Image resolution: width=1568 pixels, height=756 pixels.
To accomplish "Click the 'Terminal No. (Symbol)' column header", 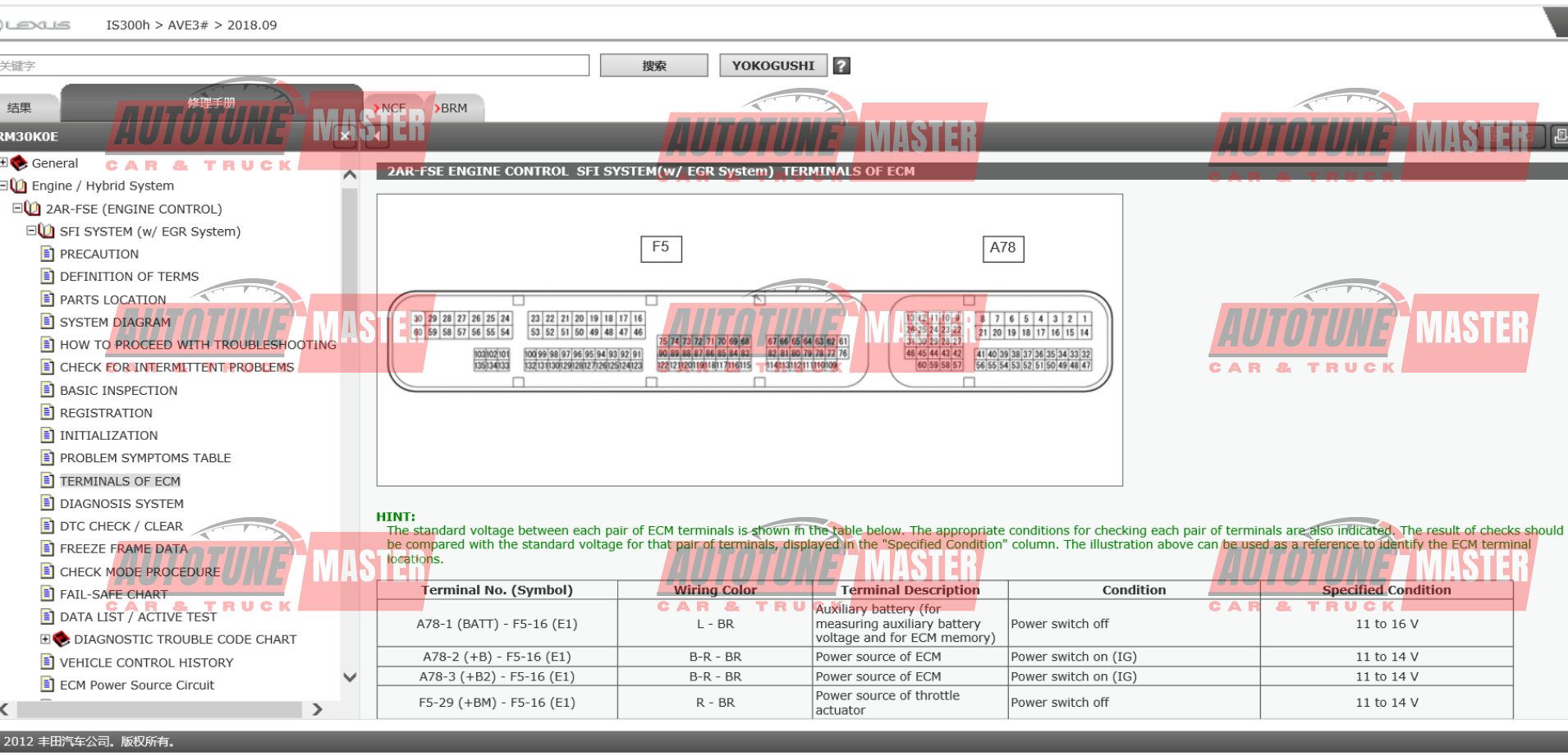I will 497,589.
